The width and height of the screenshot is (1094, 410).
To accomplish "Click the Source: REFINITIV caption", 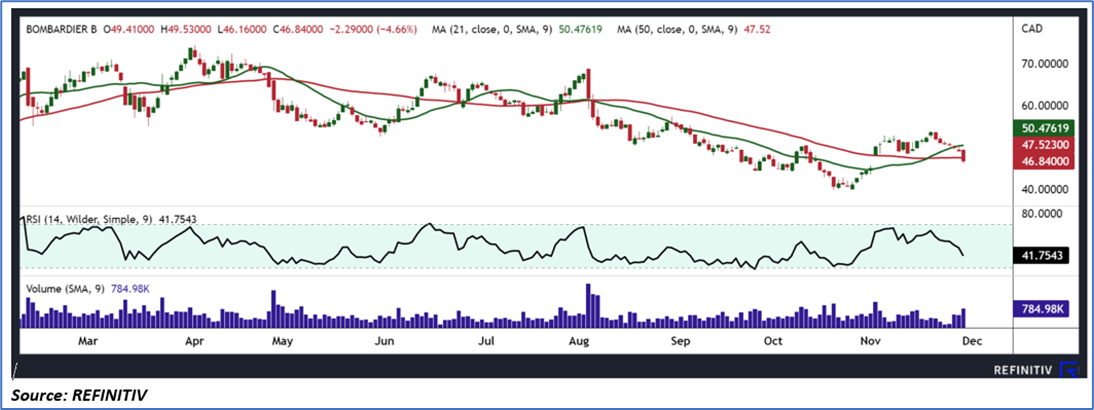I will tap(79, 395).
